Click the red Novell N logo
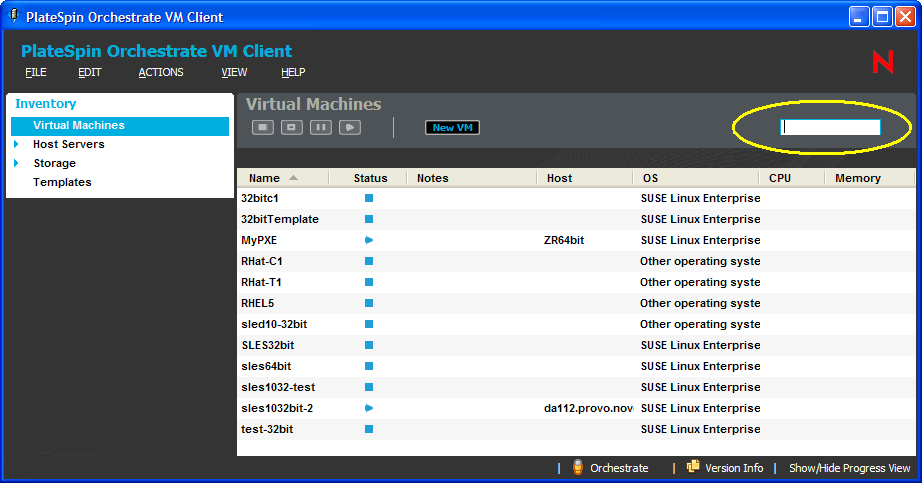 click(x=883, y=62)
